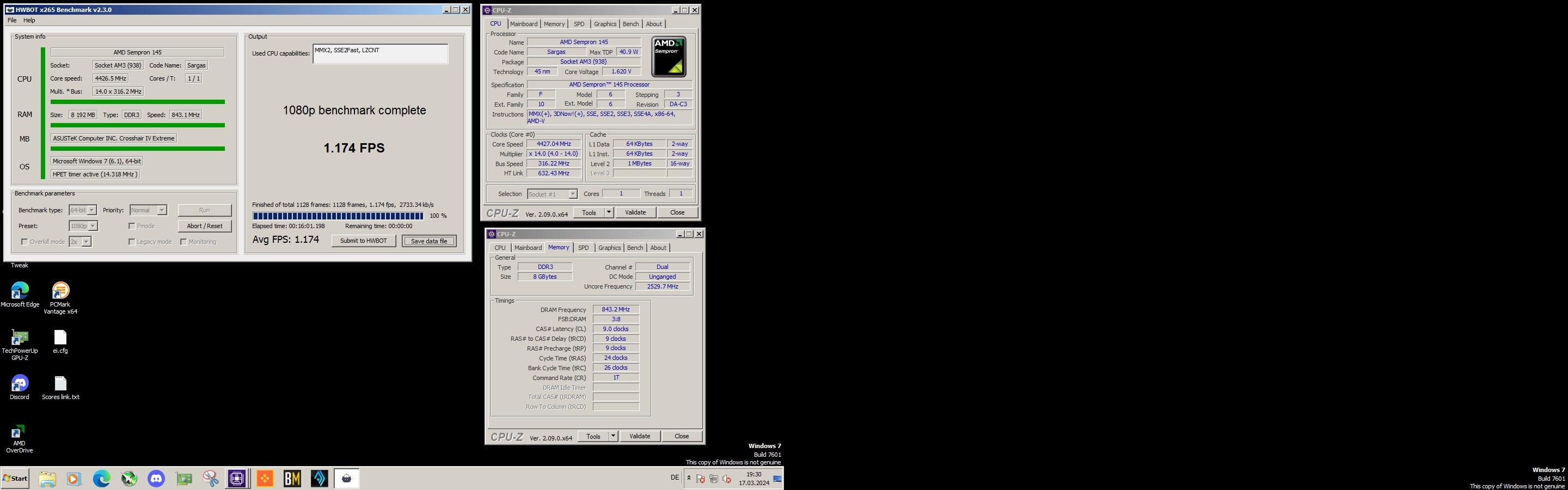Click AMD Sempron 145 Name field in CPU-Z

point(584,42)
